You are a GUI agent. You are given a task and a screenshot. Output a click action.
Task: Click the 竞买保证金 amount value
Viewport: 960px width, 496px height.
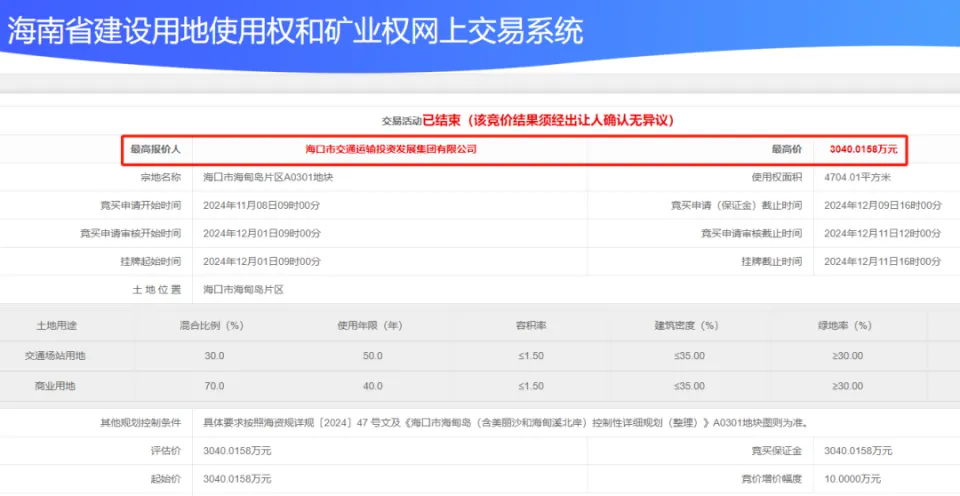coord(856,451)
